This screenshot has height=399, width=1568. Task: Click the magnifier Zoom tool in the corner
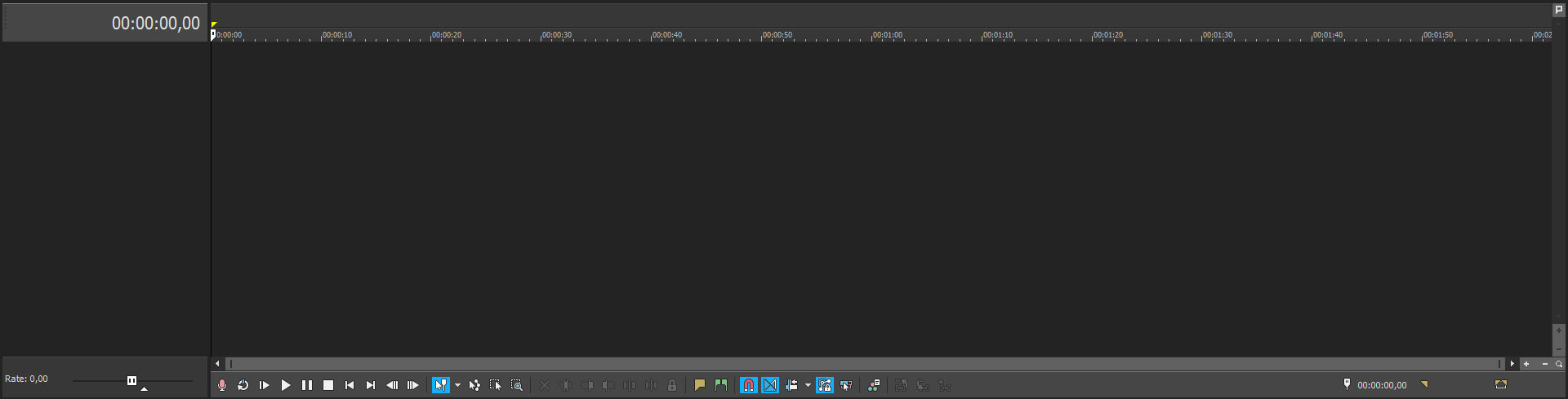(1559, 364)
